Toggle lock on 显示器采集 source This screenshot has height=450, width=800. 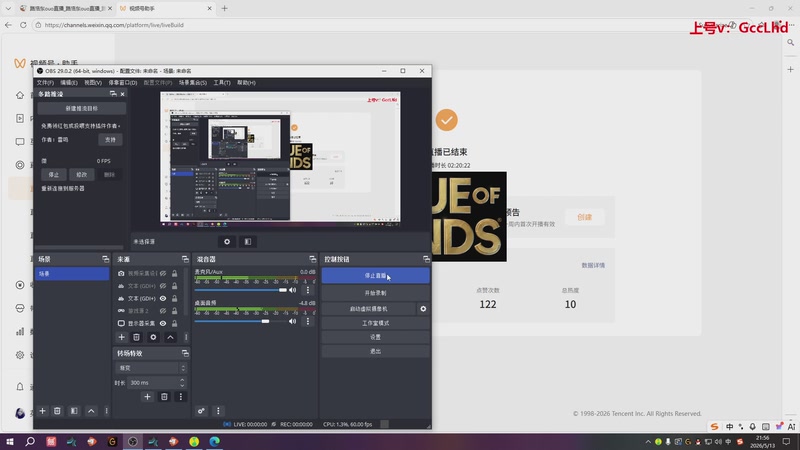pyautogui.click(x=174, y=323)
